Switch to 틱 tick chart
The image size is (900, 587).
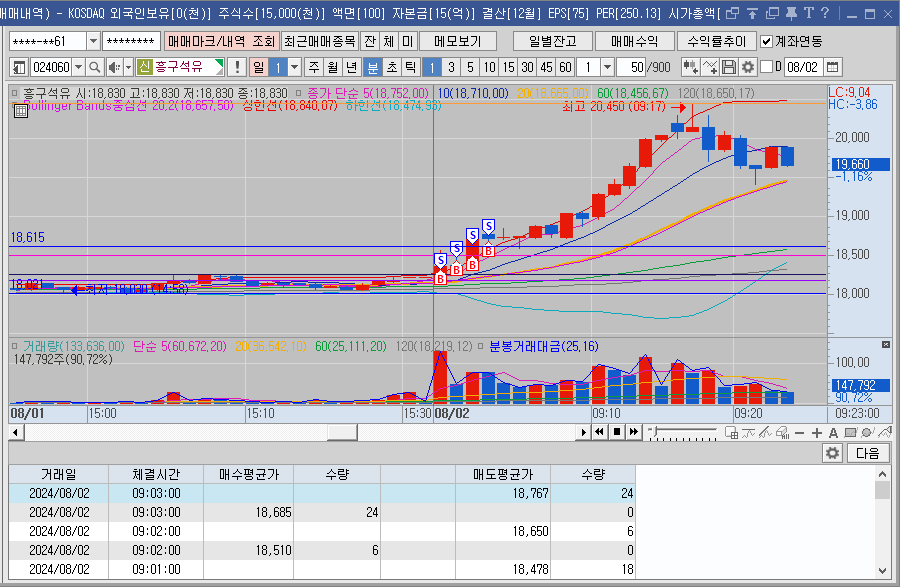pos(410,68)
